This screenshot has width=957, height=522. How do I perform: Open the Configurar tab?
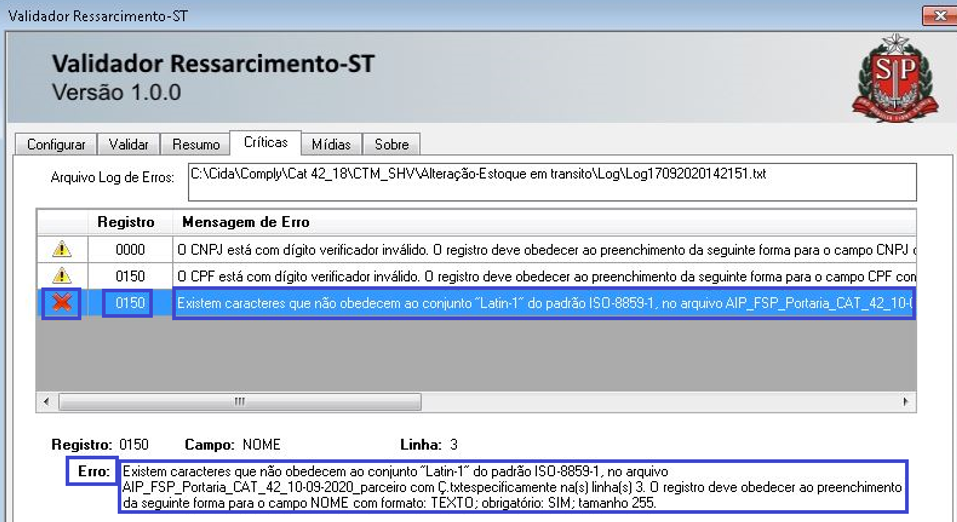coord(56,144)
